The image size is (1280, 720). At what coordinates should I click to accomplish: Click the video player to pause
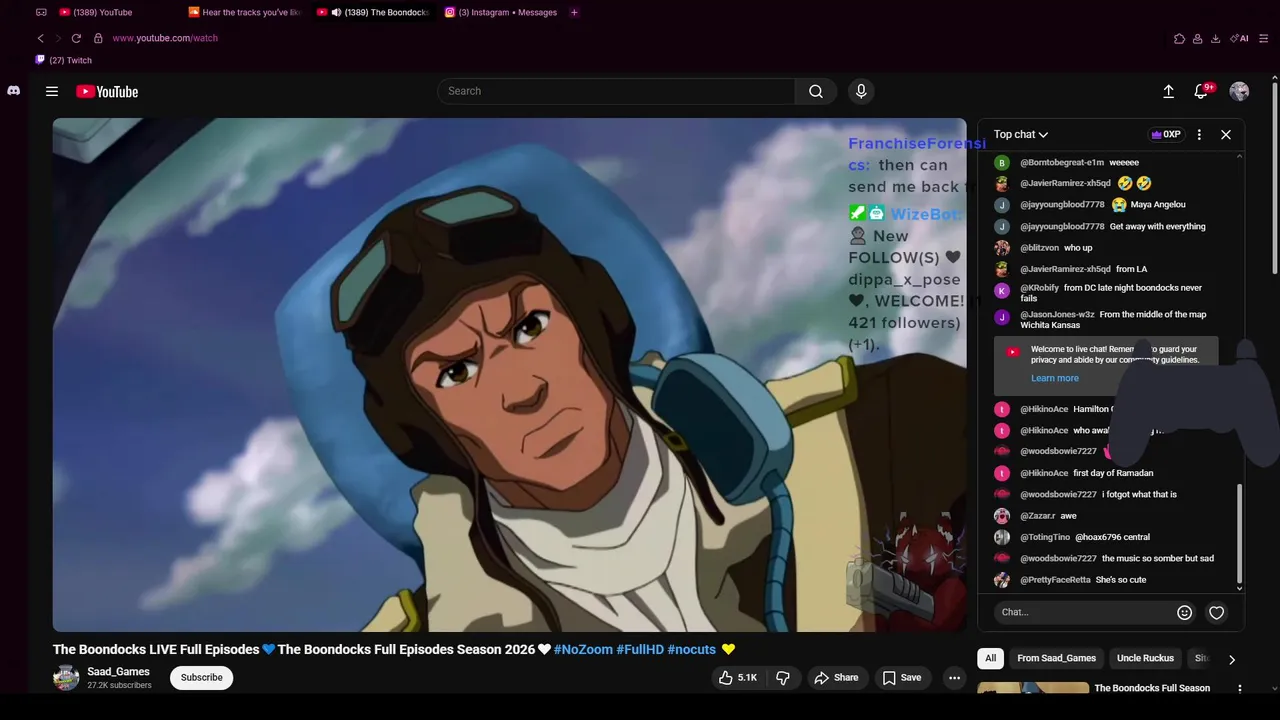(509, 375)
